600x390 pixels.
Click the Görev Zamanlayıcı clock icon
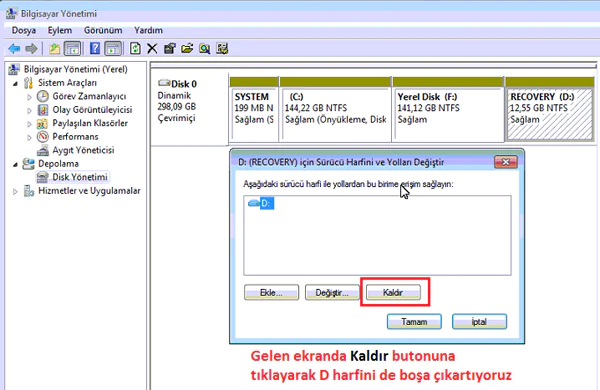point(42,96)
